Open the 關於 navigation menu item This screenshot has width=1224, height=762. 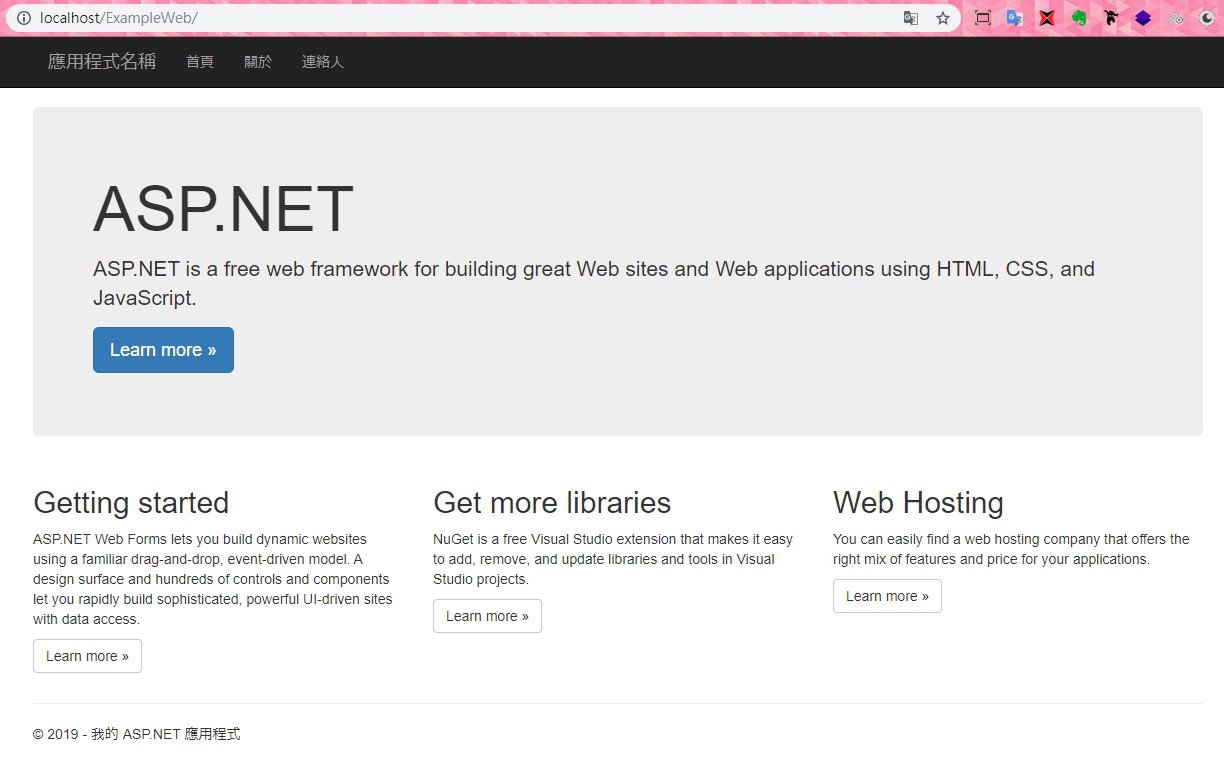click(x=258, y=62)
